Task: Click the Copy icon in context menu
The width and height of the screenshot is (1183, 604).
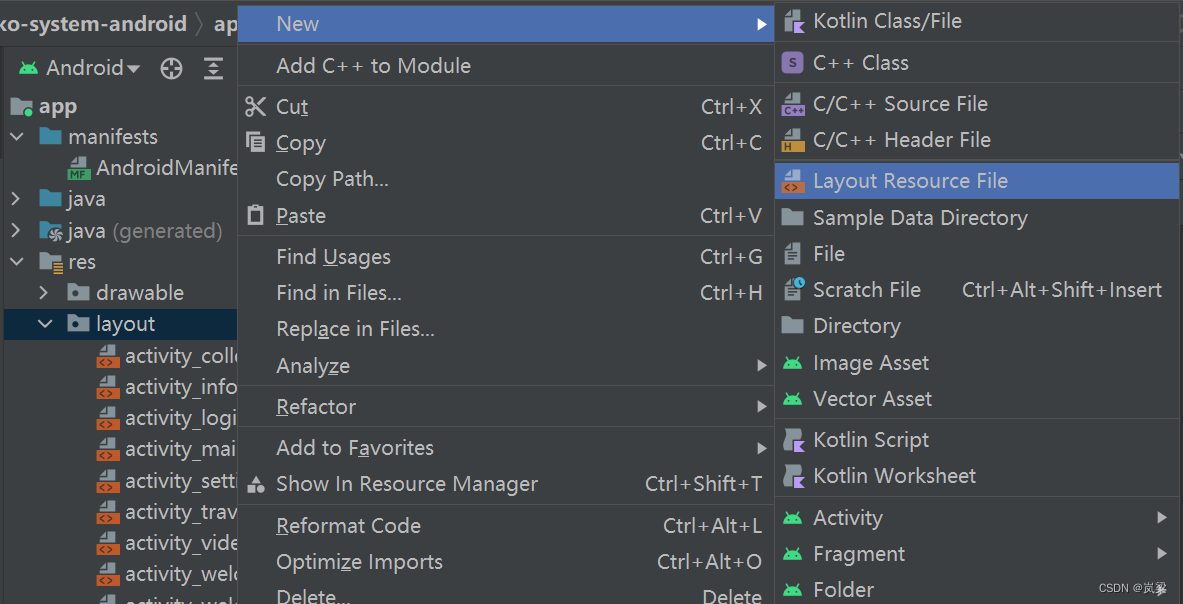Action: (x=256, y=142)
